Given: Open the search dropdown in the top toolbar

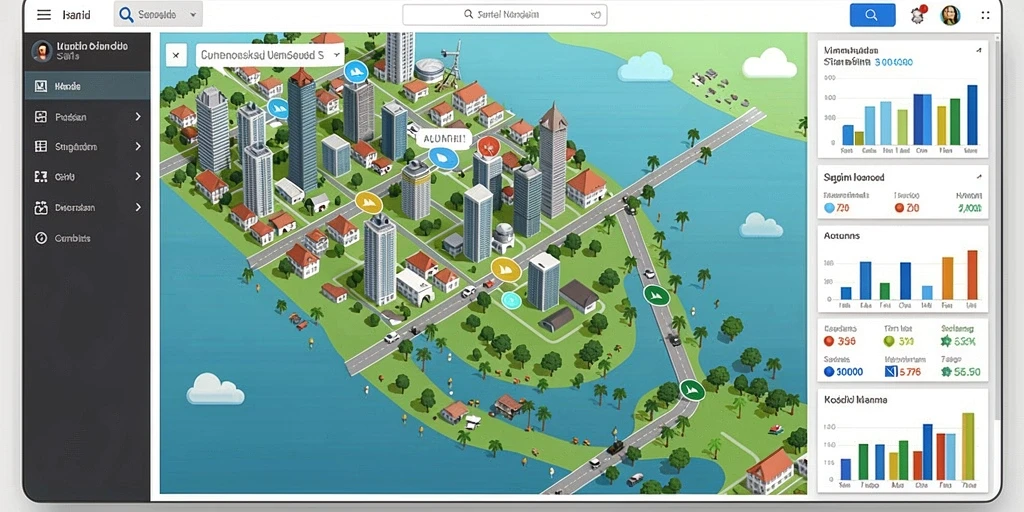Looking at the screenshot, I should coord(158,14).
